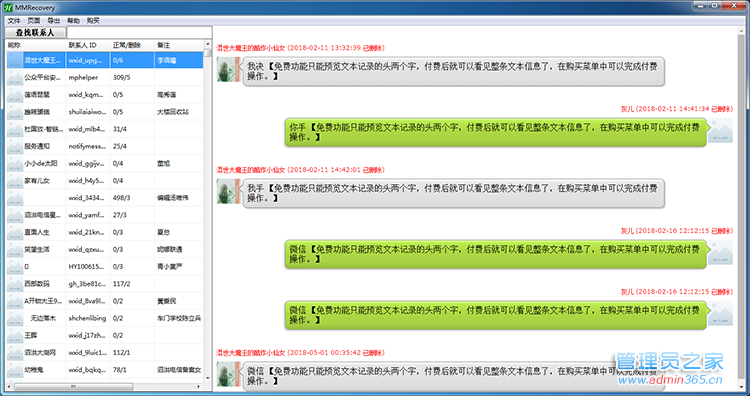The image size is (750, 396).
Task: Open the 购买 menu
Action: [93, 21]
